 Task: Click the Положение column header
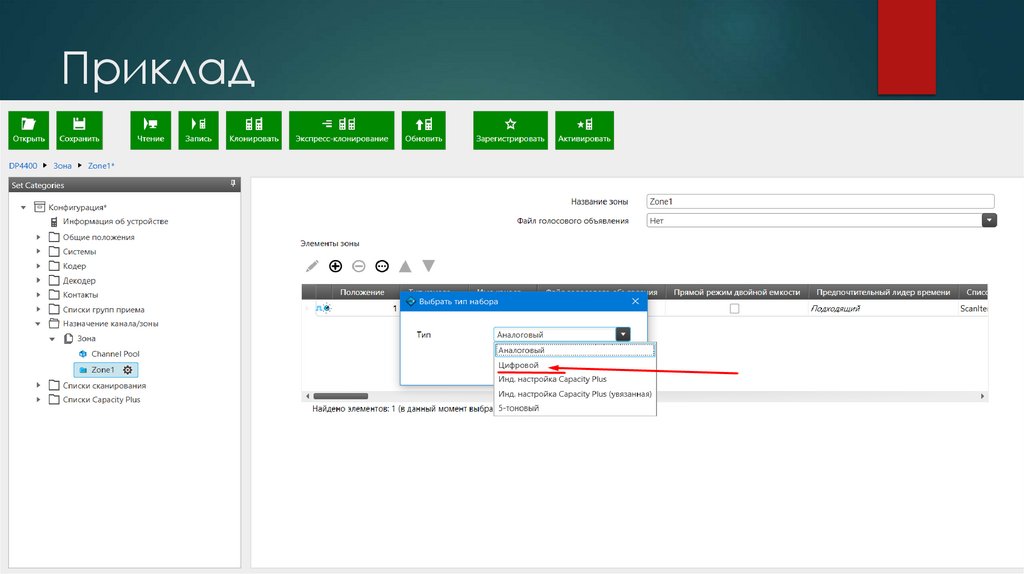(362, 292)
